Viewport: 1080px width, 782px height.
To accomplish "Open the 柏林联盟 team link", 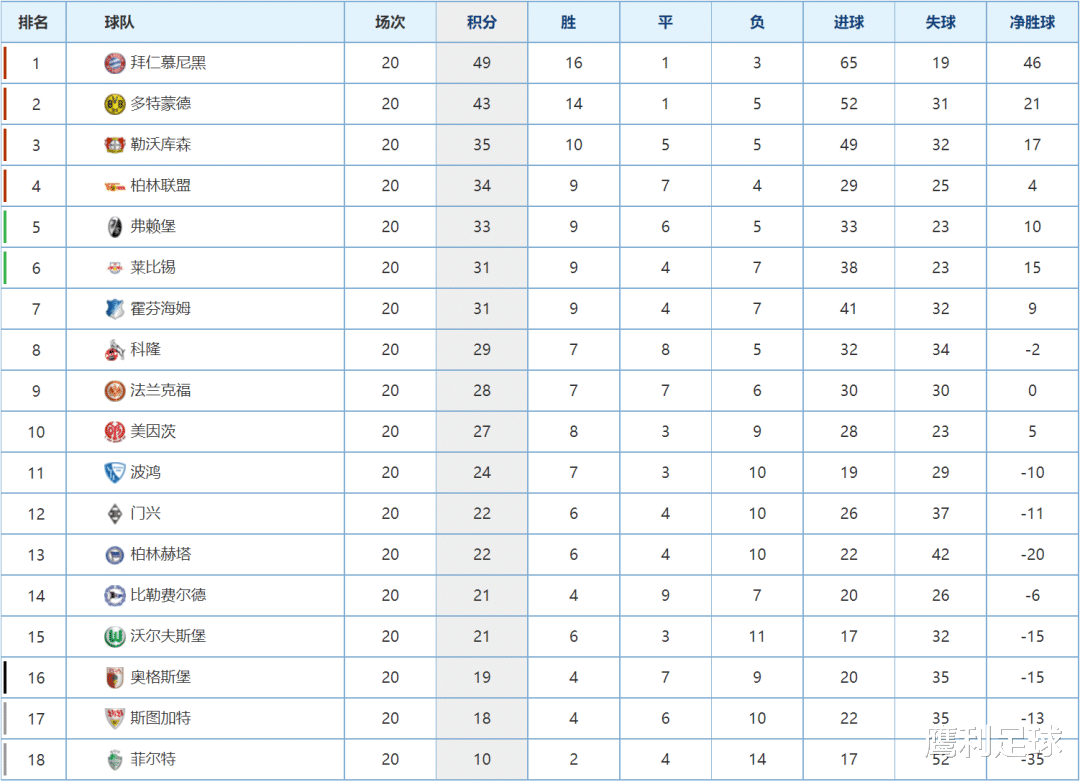I will point(160,185).
